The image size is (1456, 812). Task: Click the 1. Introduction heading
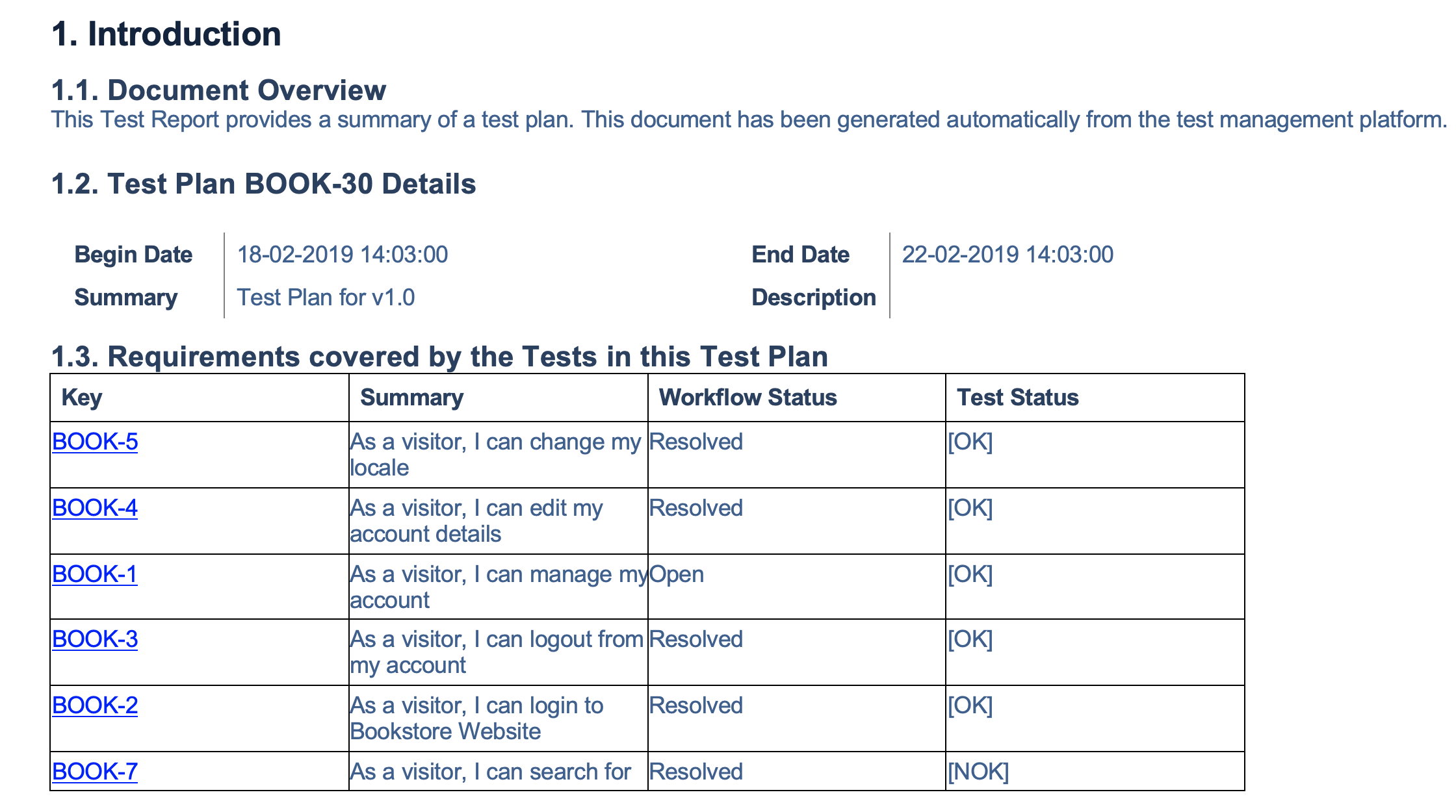click(x=166, y=34)
